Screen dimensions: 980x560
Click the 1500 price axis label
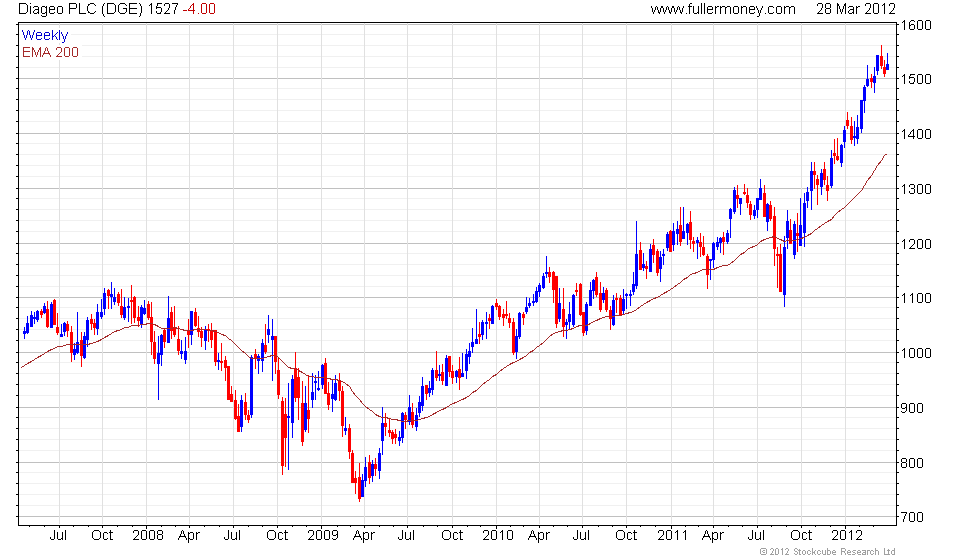(x=916, y=79)
